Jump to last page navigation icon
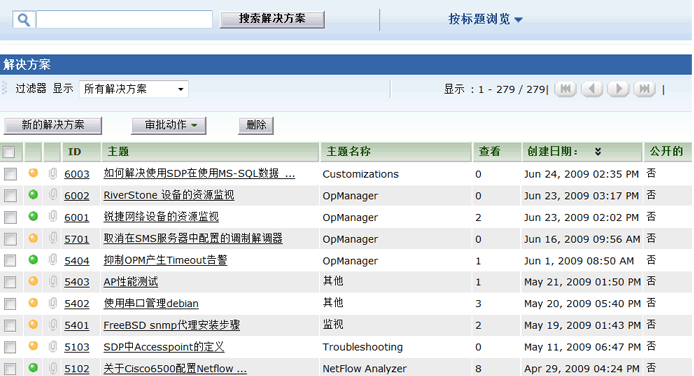This screenshot has width=694, height=376. click(644, 89)
